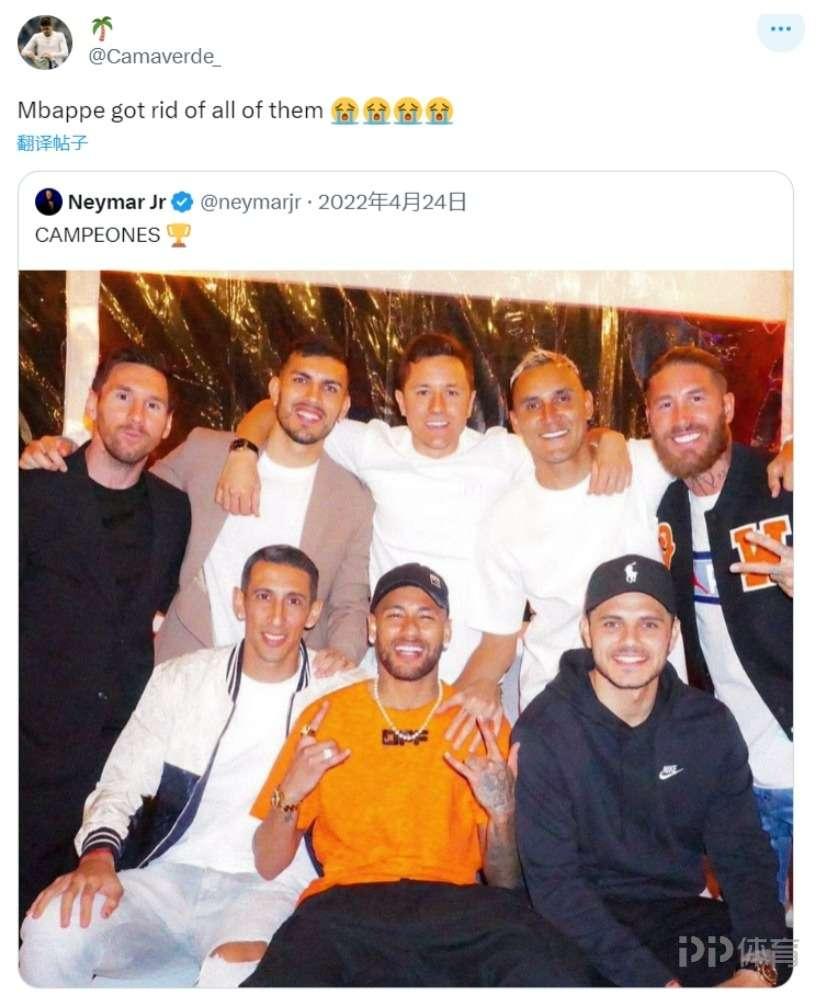Click the palm tree emoji display name

click(x=102, y=28)
